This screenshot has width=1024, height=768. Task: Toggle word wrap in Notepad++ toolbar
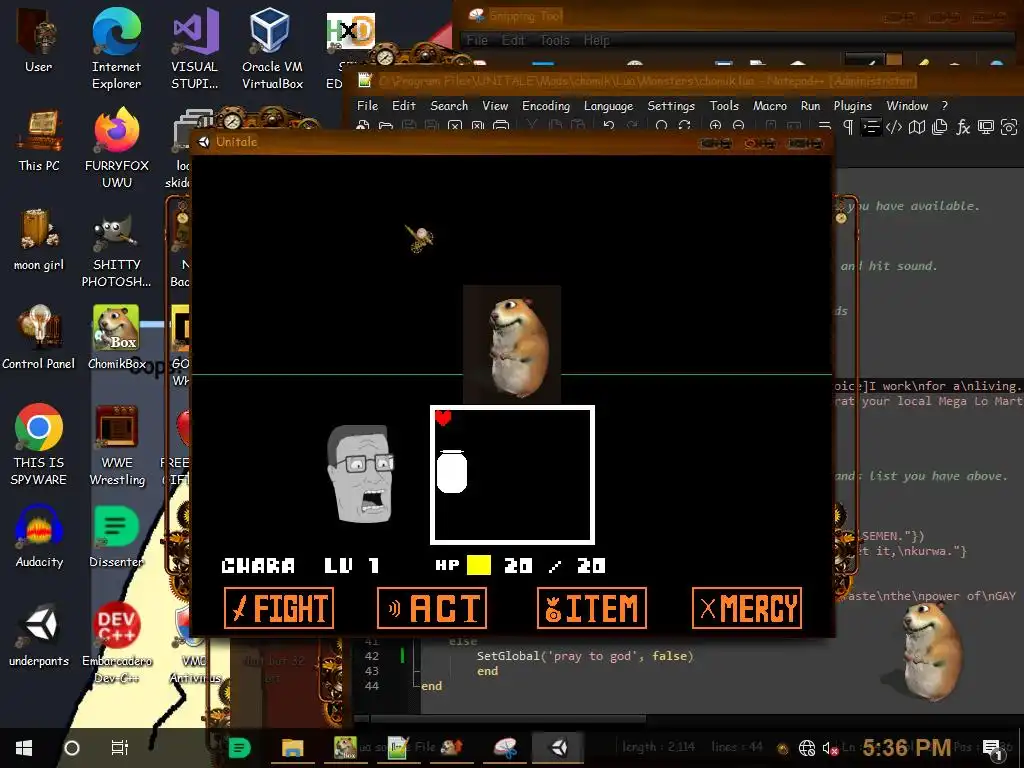(825, 127)
